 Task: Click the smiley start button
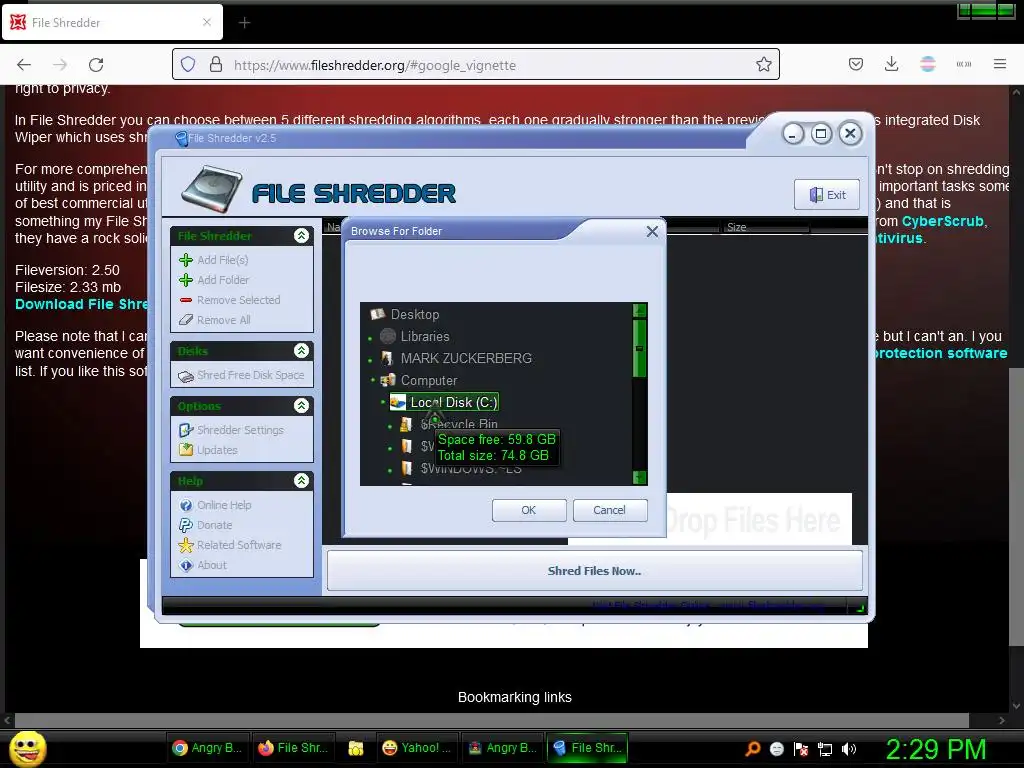point(28,748)
